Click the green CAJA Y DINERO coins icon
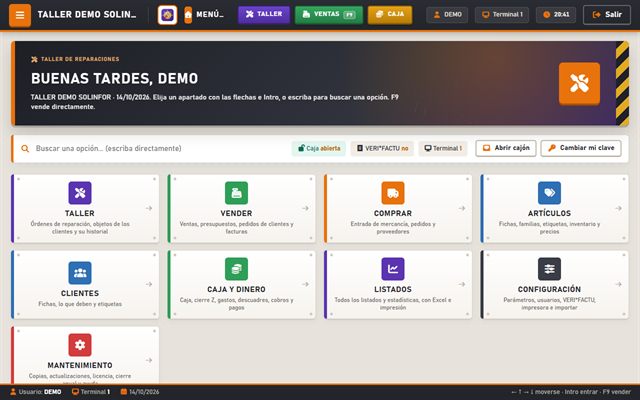This screenshot has height=400, width=640. [x=236, y=269]
